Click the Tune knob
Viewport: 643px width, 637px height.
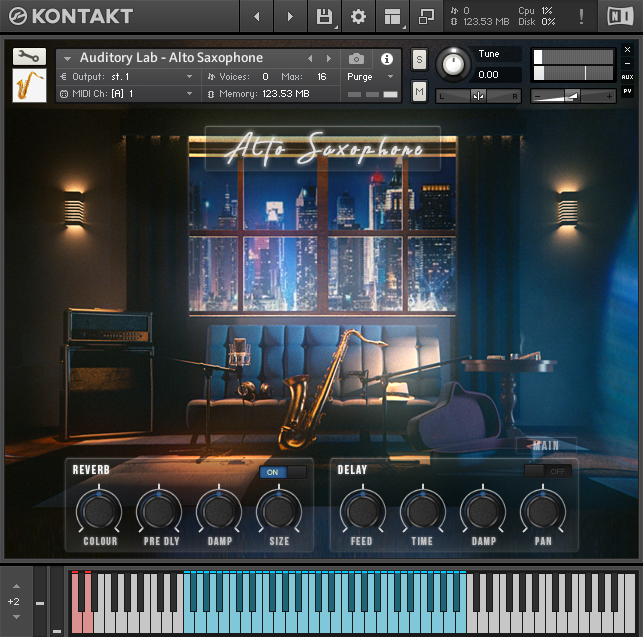click(454, 63)
